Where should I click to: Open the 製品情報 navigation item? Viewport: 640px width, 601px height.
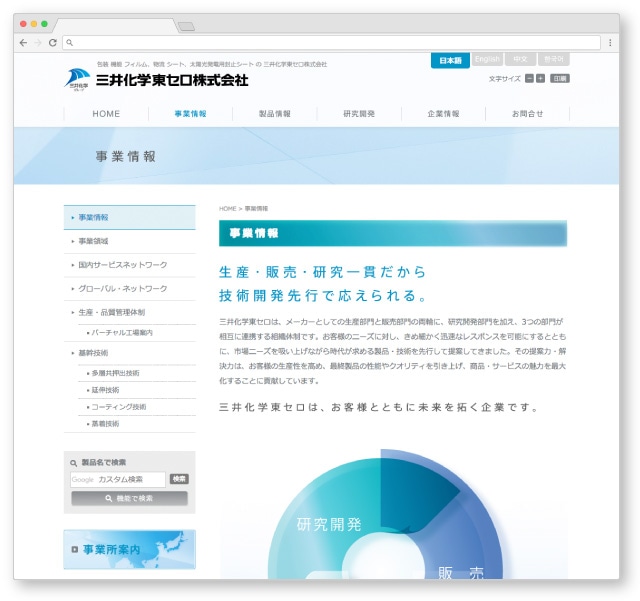275,114
